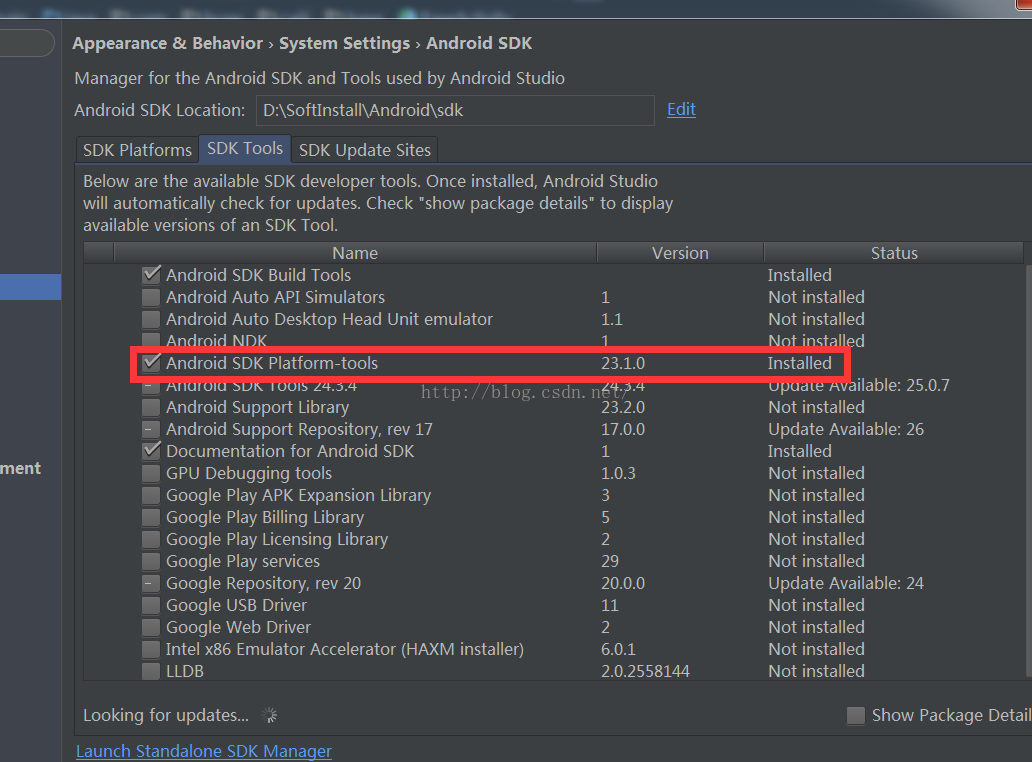Check LLDB checkbox
Viewport: 1032px width, 762px height.
pos(151,671)
